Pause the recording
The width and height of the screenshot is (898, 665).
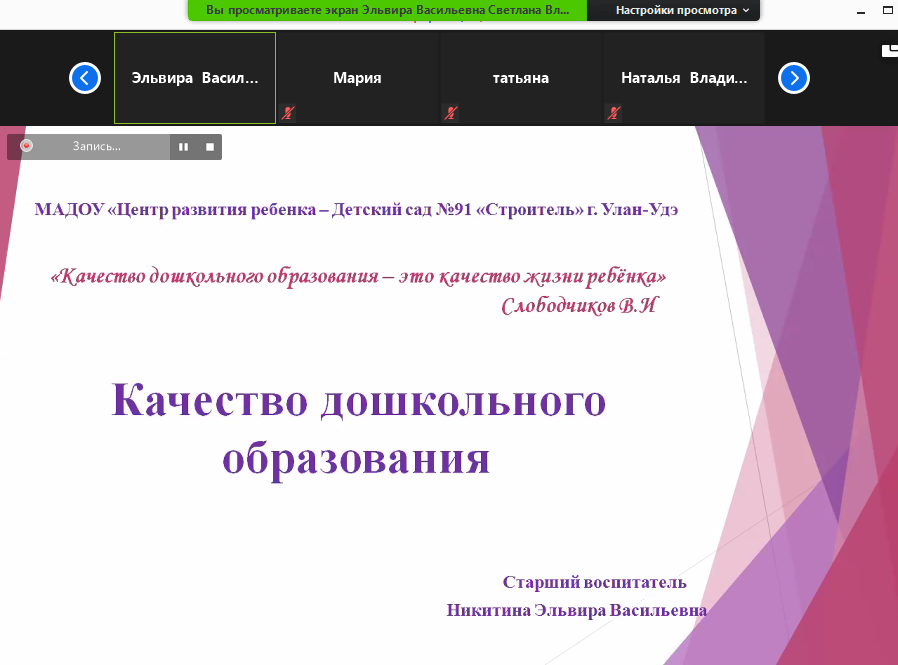tap(183, 147)
